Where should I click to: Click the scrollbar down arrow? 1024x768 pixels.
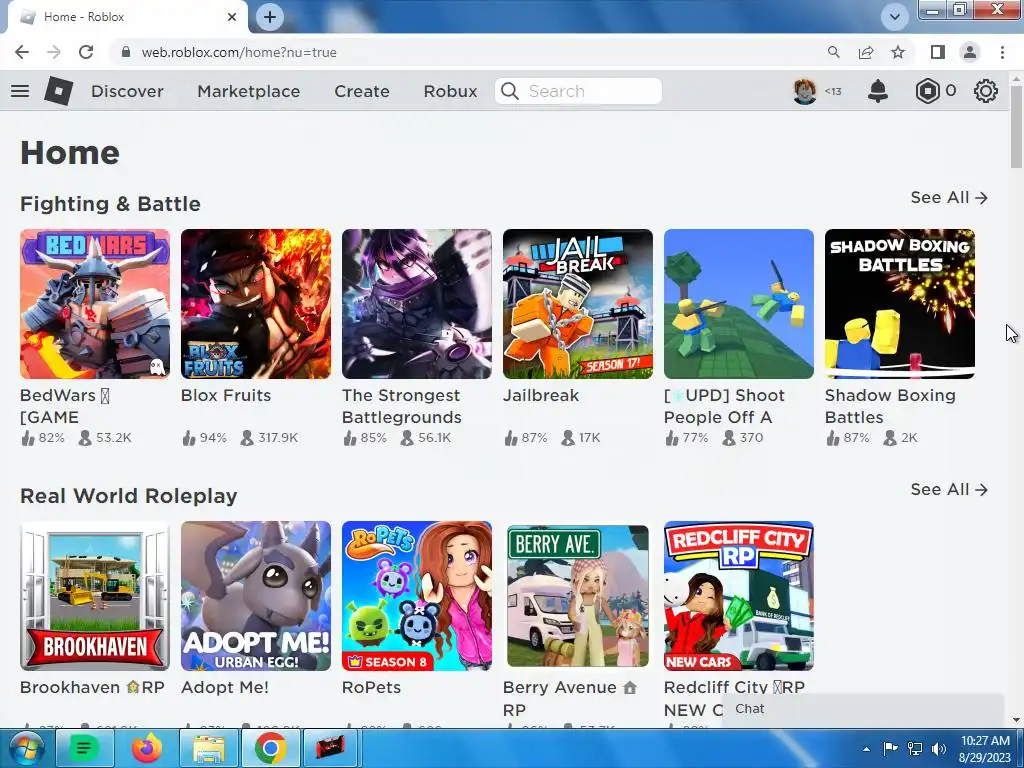(1016, 720)
